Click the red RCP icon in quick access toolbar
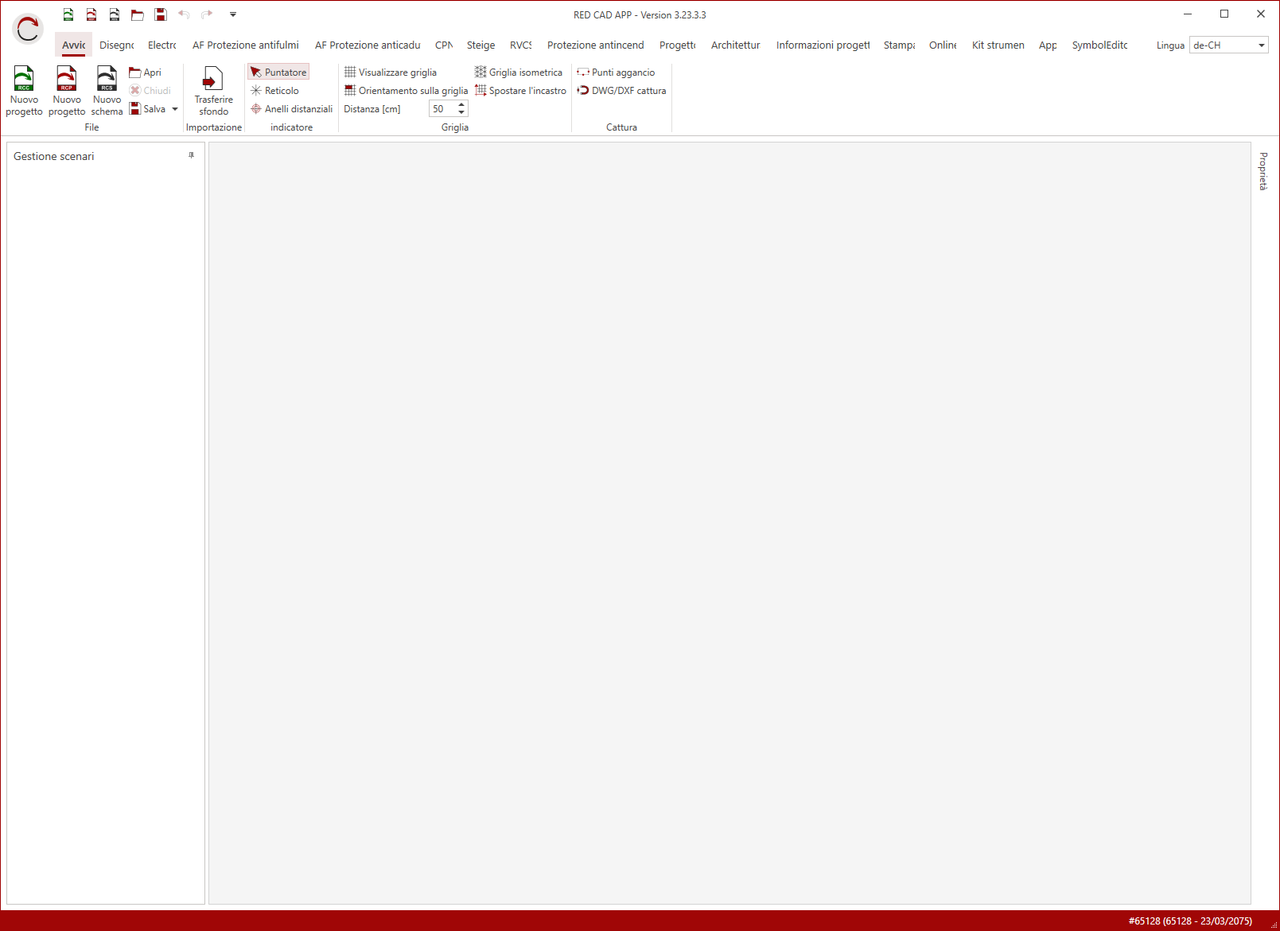 [x=91, y=15]
